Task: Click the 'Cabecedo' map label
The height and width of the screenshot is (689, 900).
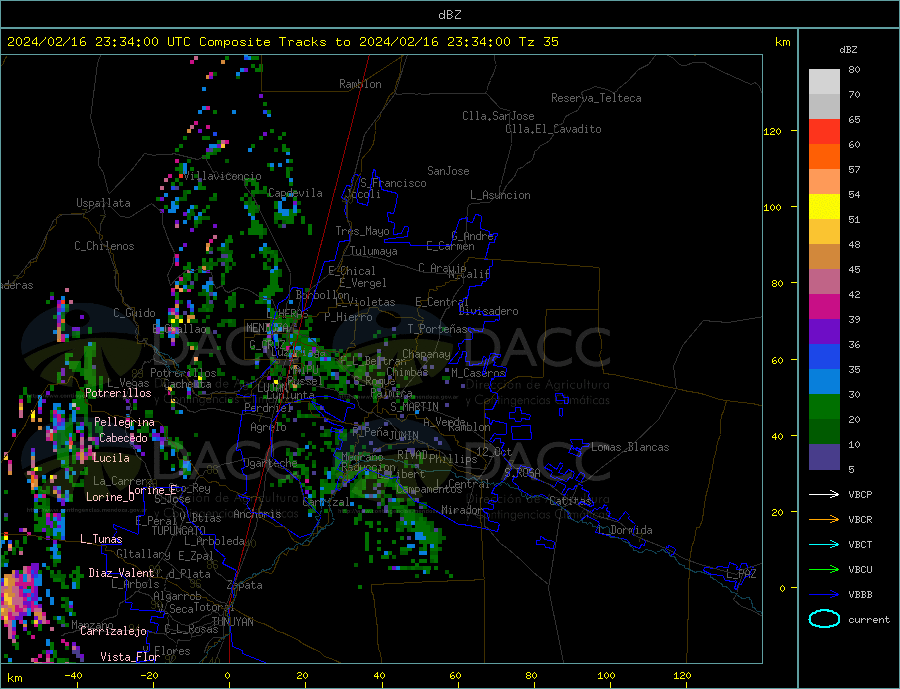Action: tap(123, 438)
